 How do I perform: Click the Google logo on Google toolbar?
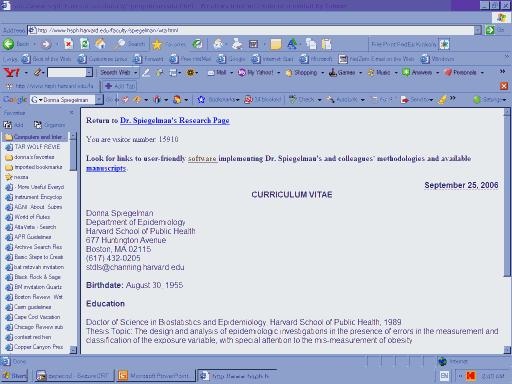point(15,99)
